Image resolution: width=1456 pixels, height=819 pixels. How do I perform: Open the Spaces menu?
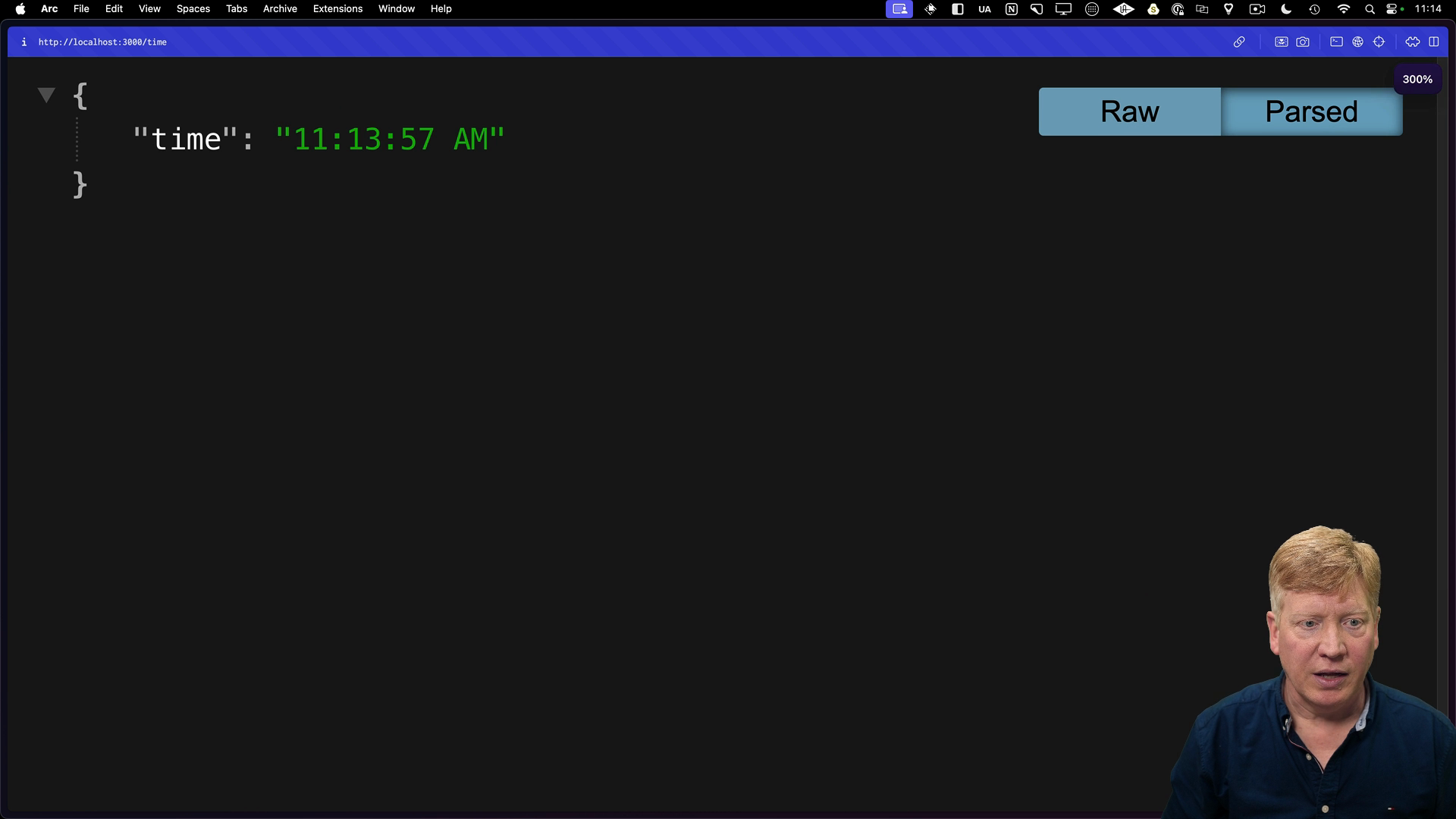[x=193, y=9]
